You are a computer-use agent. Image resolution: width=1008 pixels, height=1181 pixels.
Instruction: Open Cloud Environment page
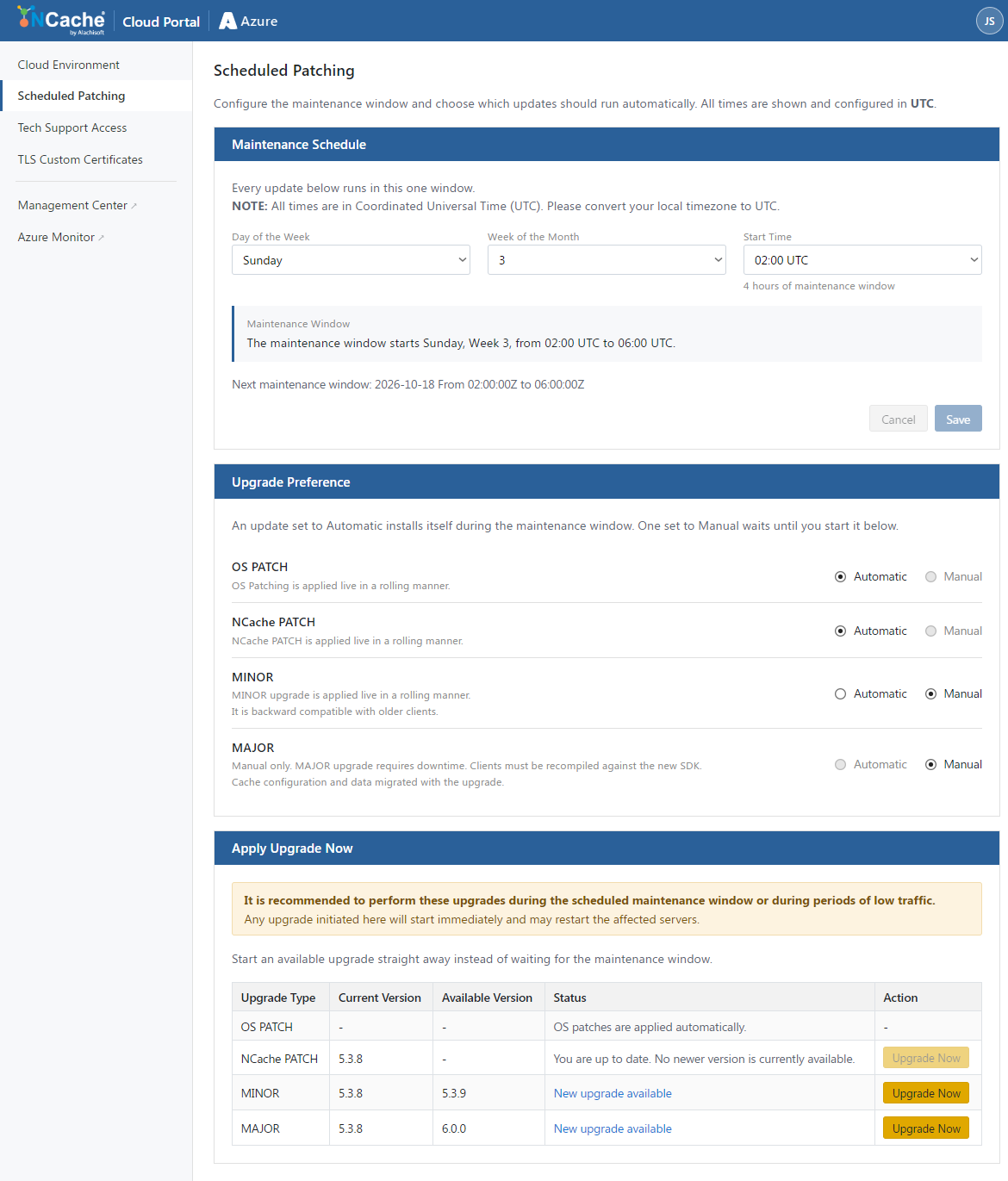pyautogui.click(x=69, y=65)
